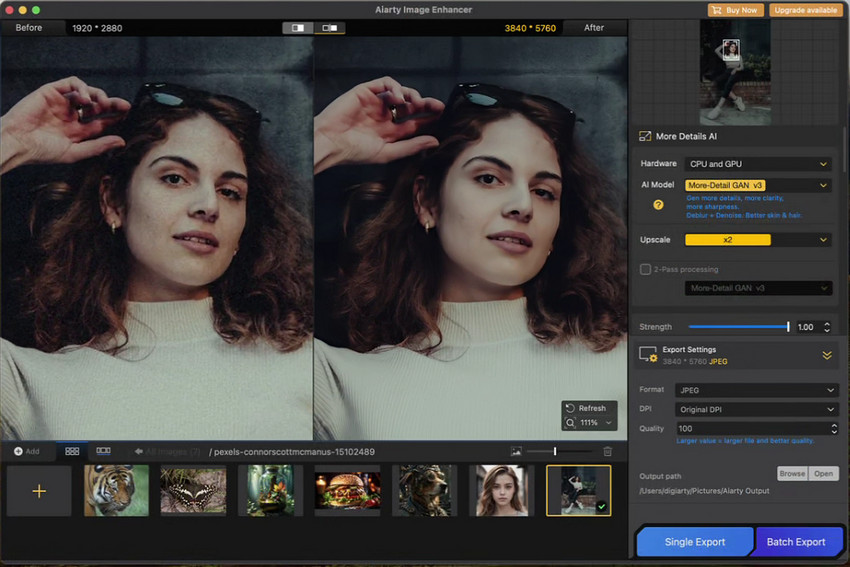Select the woman portrait thumbnail
This screenshot has height=567, width=850.
pos(501,491)
